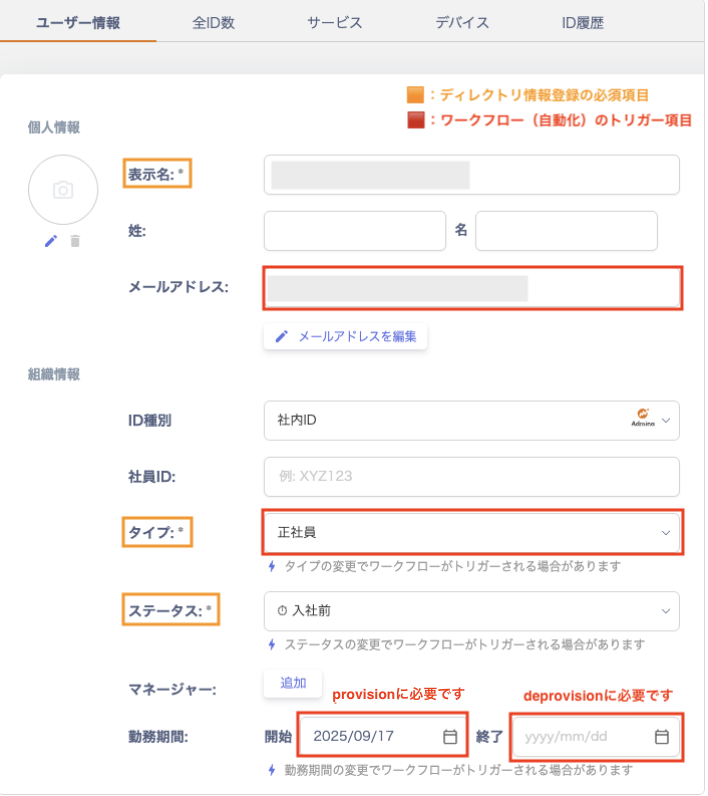Image resolution: width=708 pixels, height=796 pixels.
Task: Click the 姓 input field
Action: [354, 230]
